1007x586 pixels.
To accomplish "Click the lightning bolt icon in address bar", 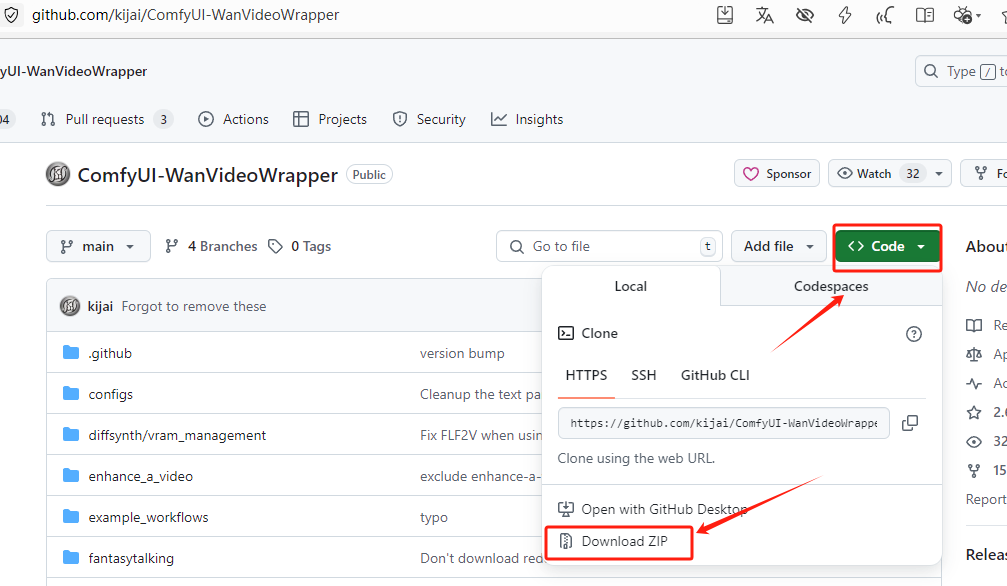I will point(845,15).
